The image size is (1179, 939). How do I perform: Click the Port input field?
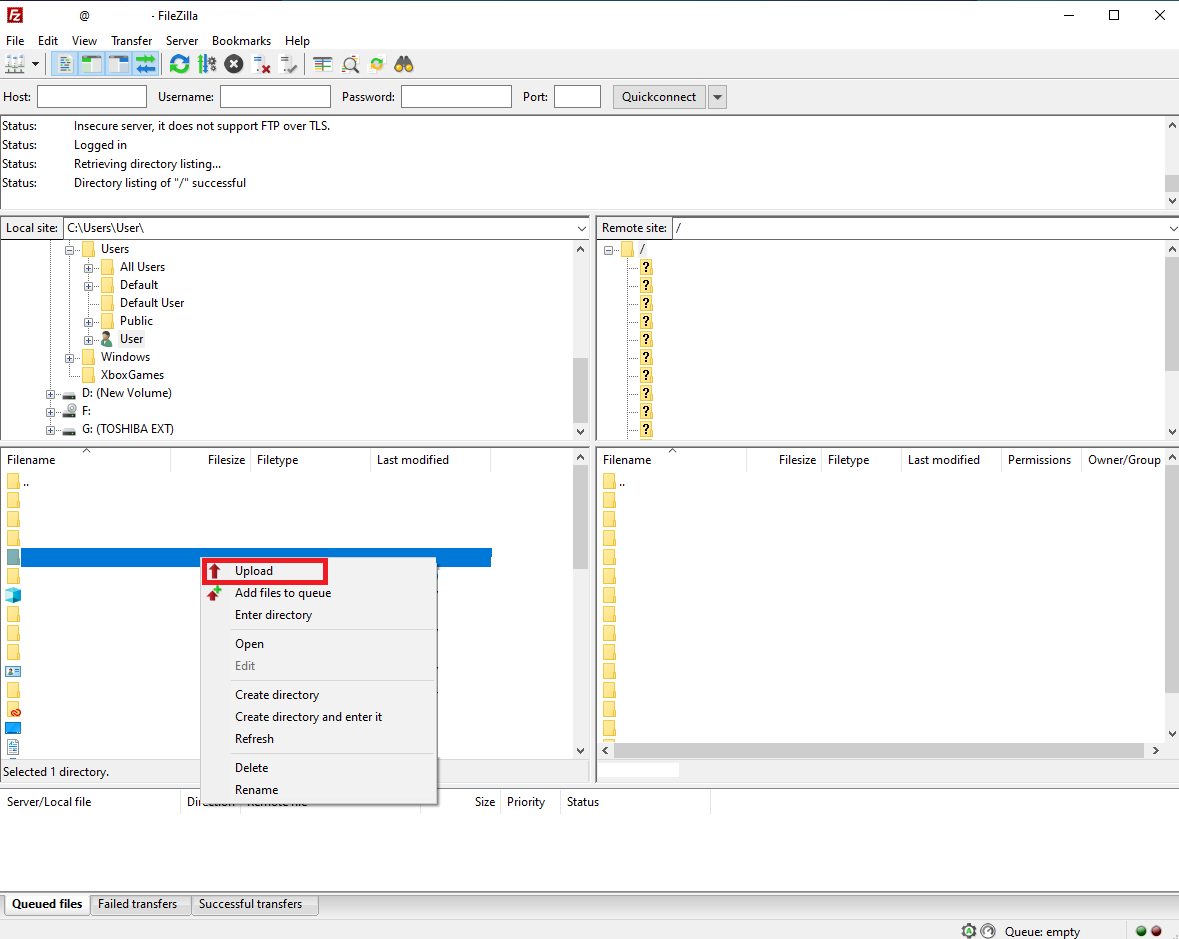point(577,97)
